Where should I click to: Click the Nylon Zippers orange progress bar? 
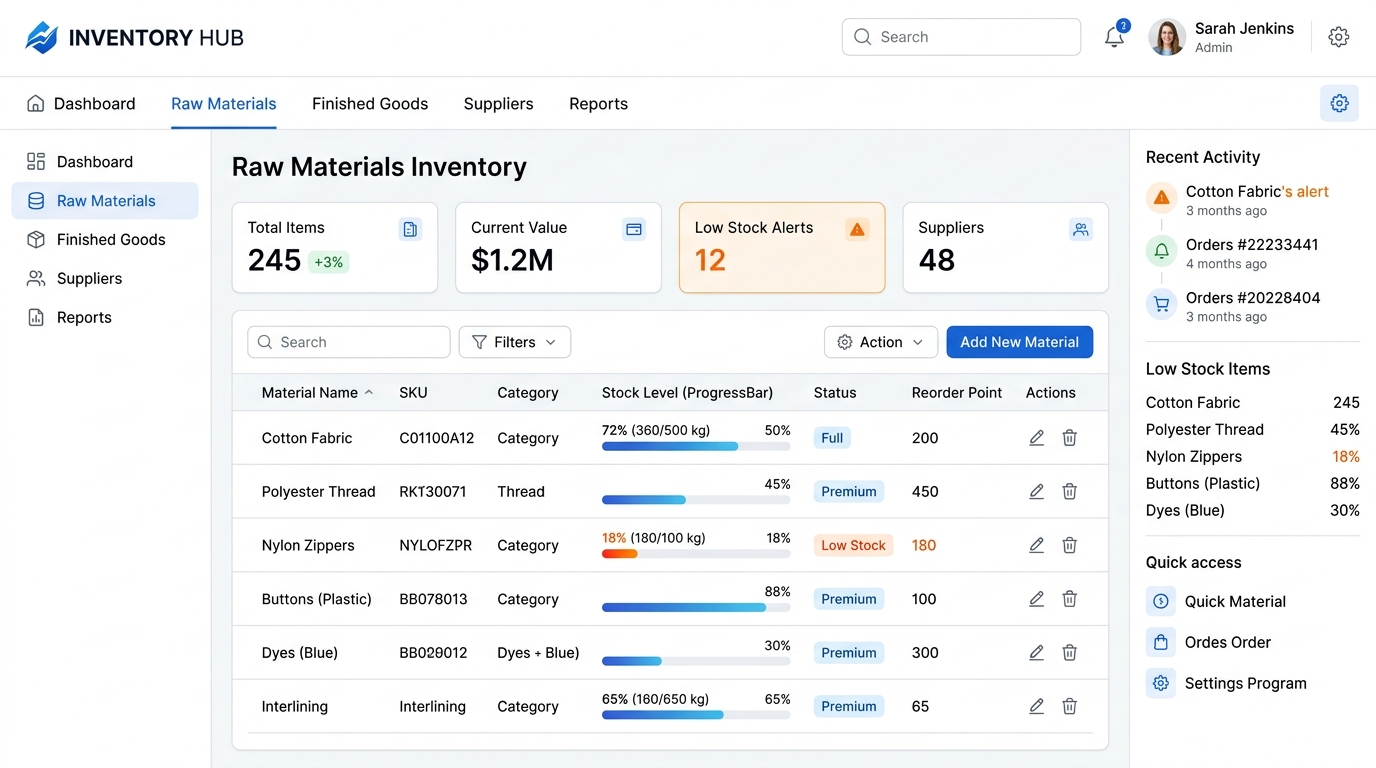620,553
